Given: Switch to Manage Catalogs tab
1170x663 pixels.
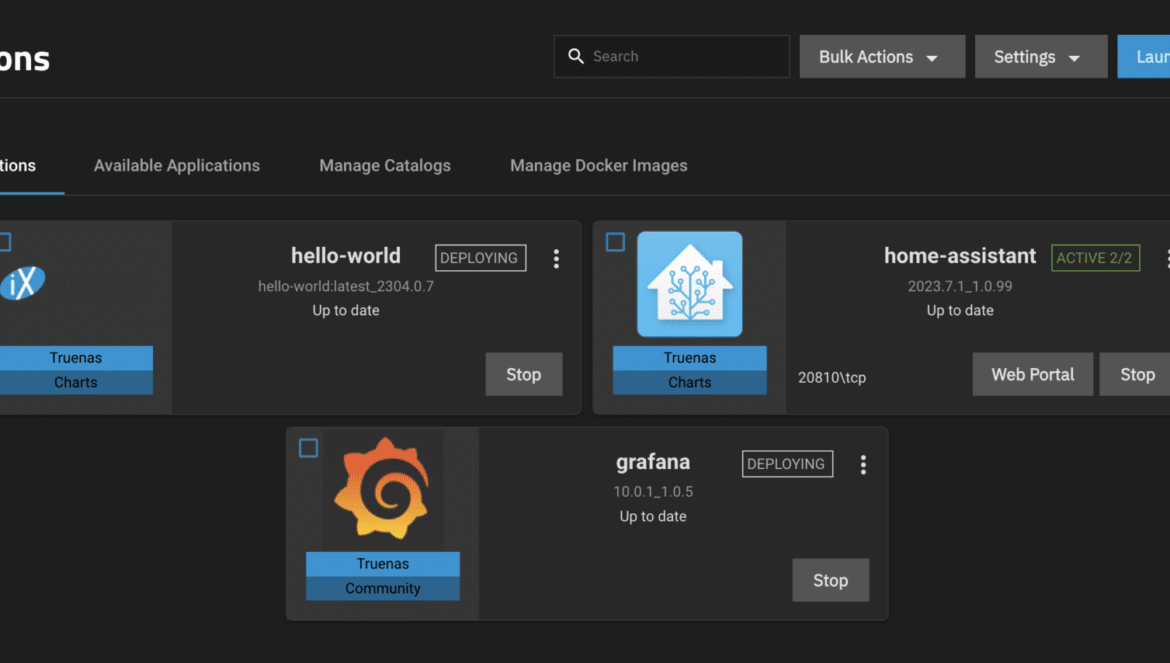Looking at the screenshot, I should pyautogui.click(x=385, y=166).
